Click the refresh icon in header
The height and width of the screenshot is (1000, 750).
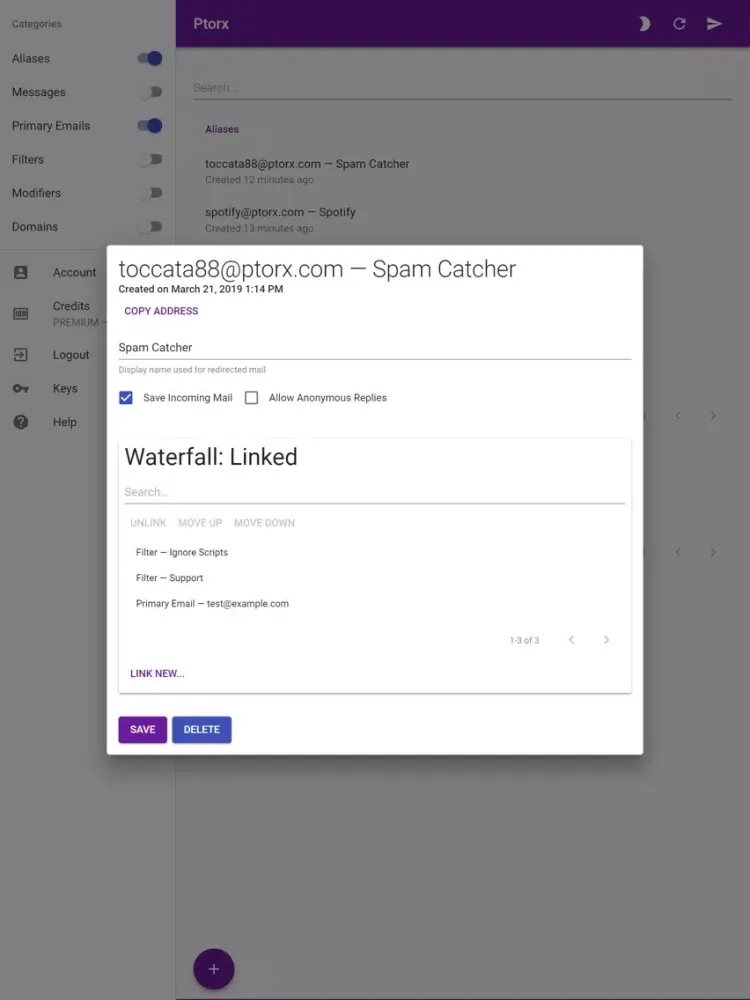click(x=679, y=24)
